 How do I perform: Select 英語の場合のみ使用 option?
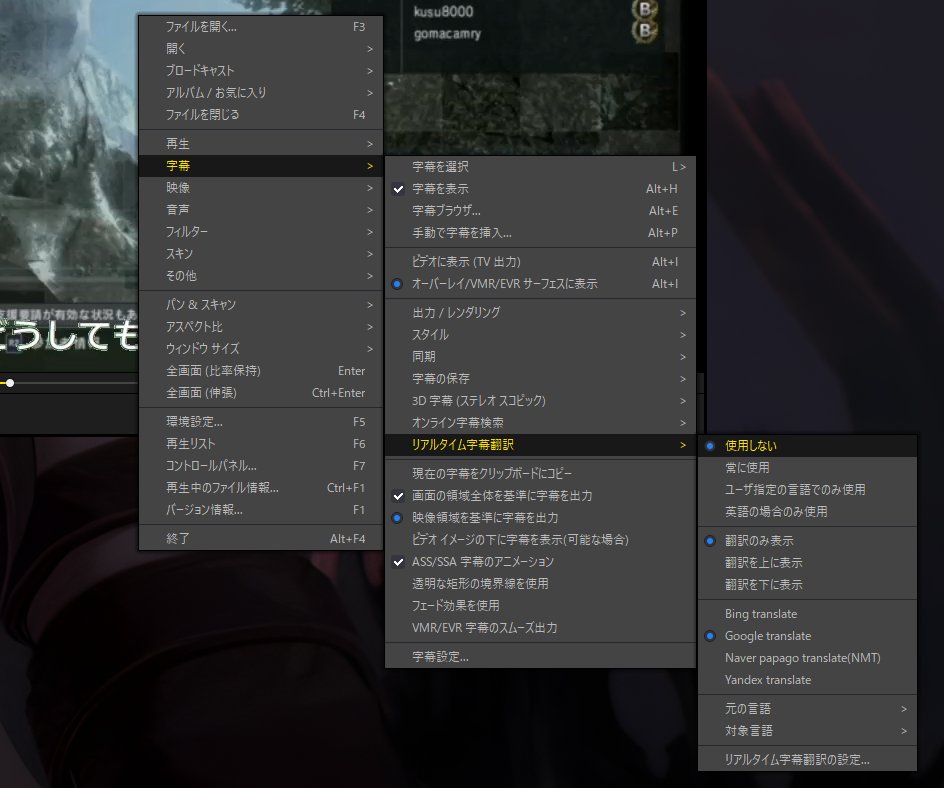(807, 512)
